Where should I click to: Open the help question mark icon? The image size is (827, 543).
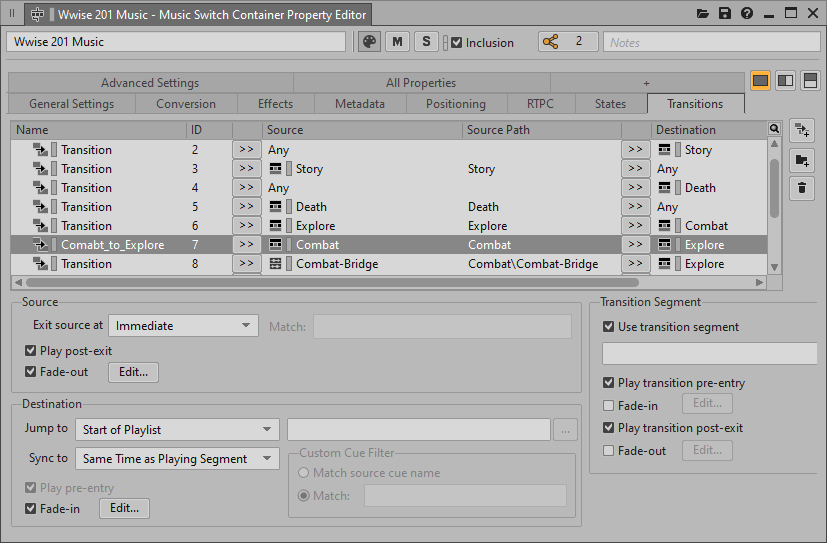[747, 14]
